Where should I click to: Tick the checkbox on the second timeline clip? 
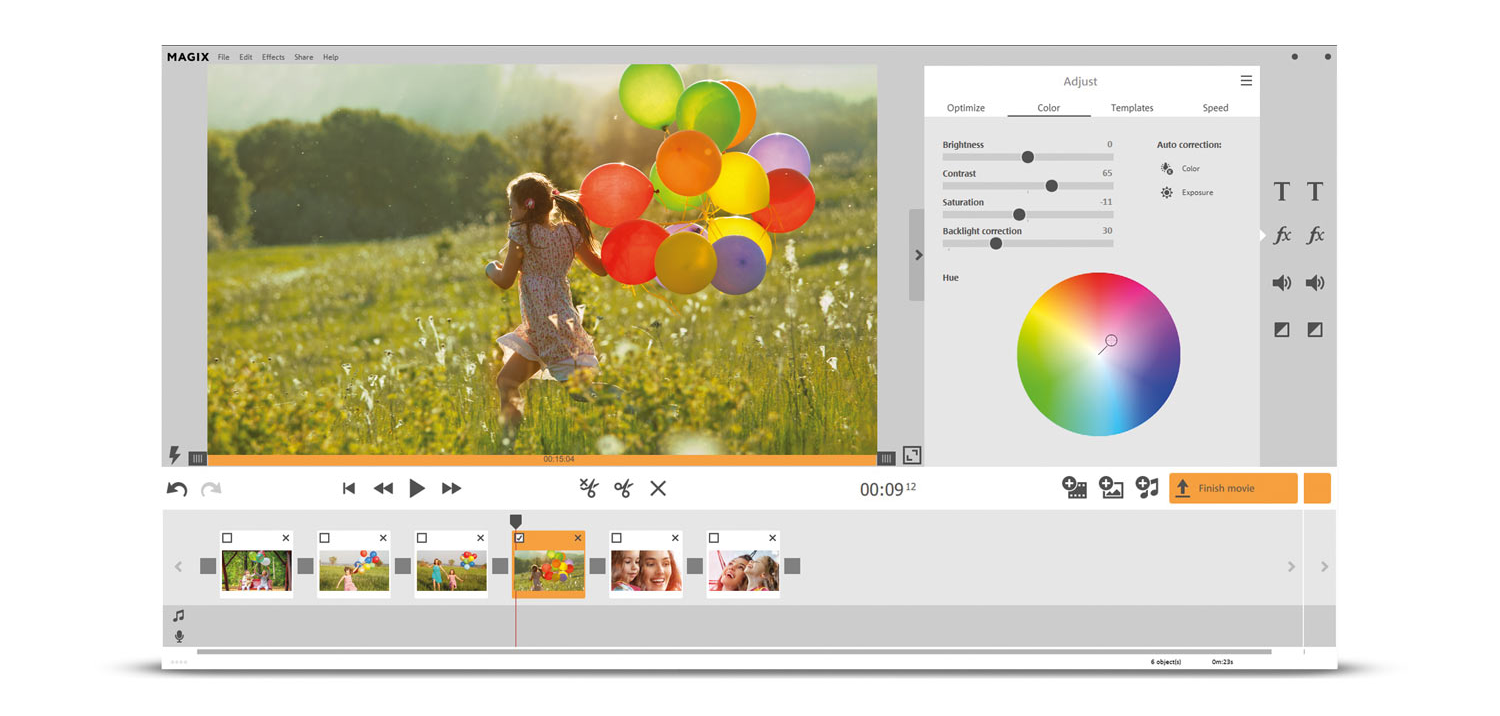tap(324, 538)
